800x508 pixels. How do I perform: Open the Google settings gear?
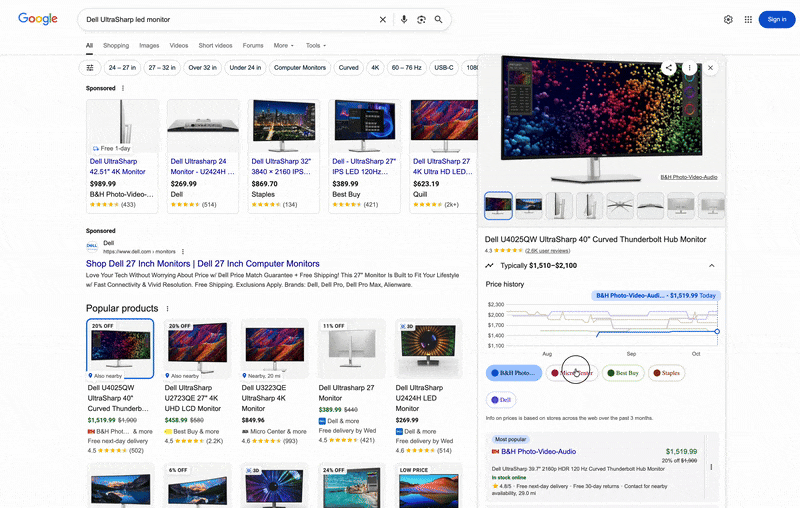pos(728,19)
